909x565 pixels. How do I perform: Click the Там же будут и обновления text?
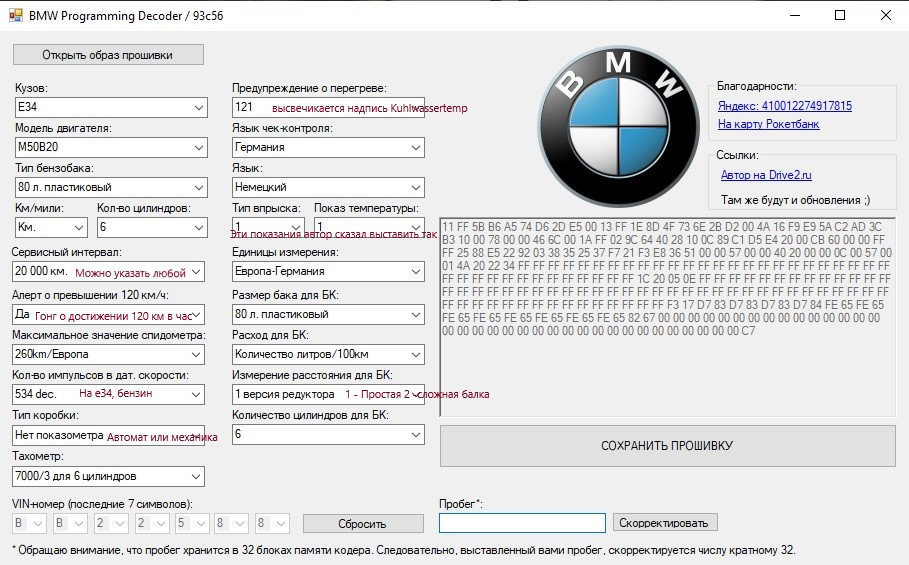pos(795,201)
